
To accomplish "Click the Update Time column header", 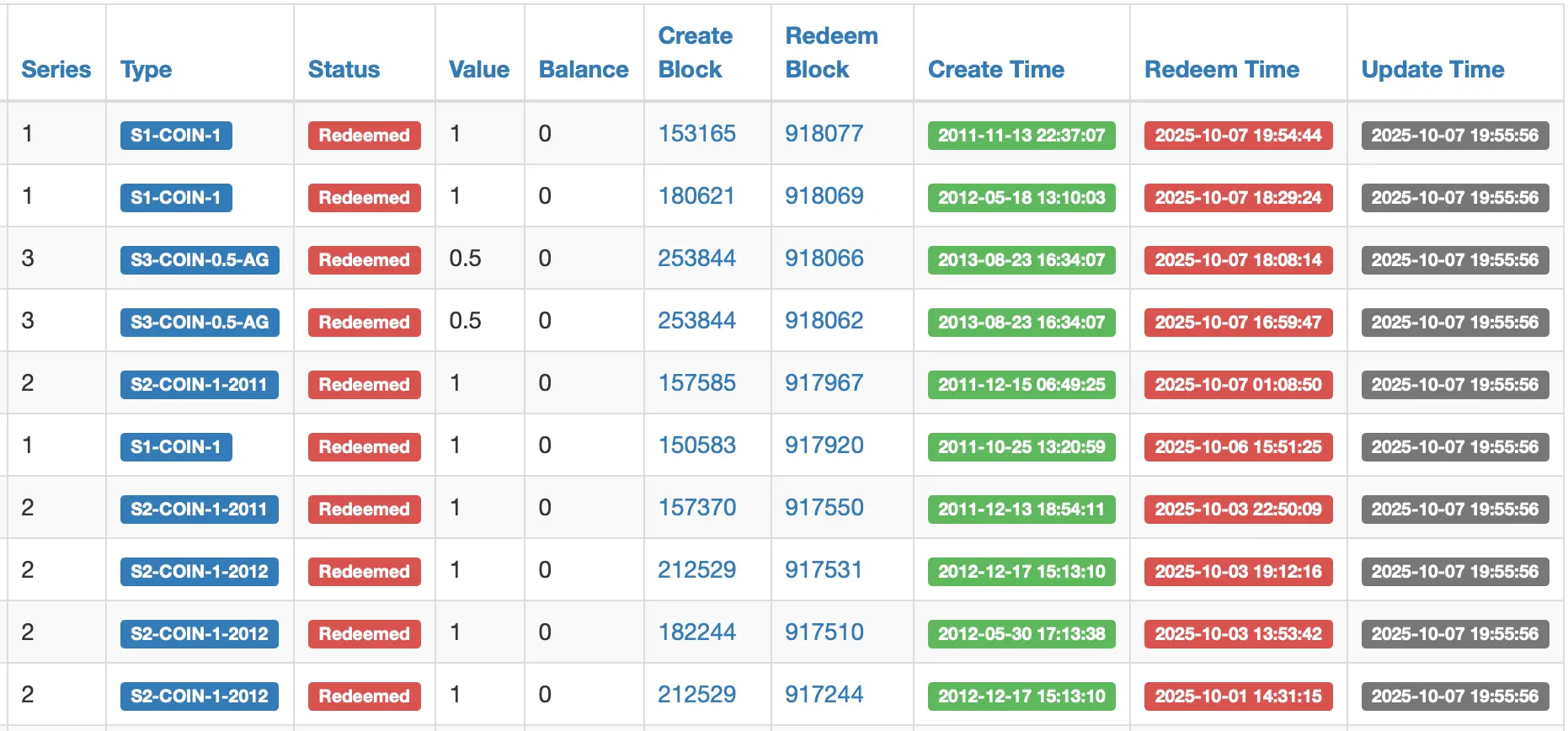I will coord(1432,69).
